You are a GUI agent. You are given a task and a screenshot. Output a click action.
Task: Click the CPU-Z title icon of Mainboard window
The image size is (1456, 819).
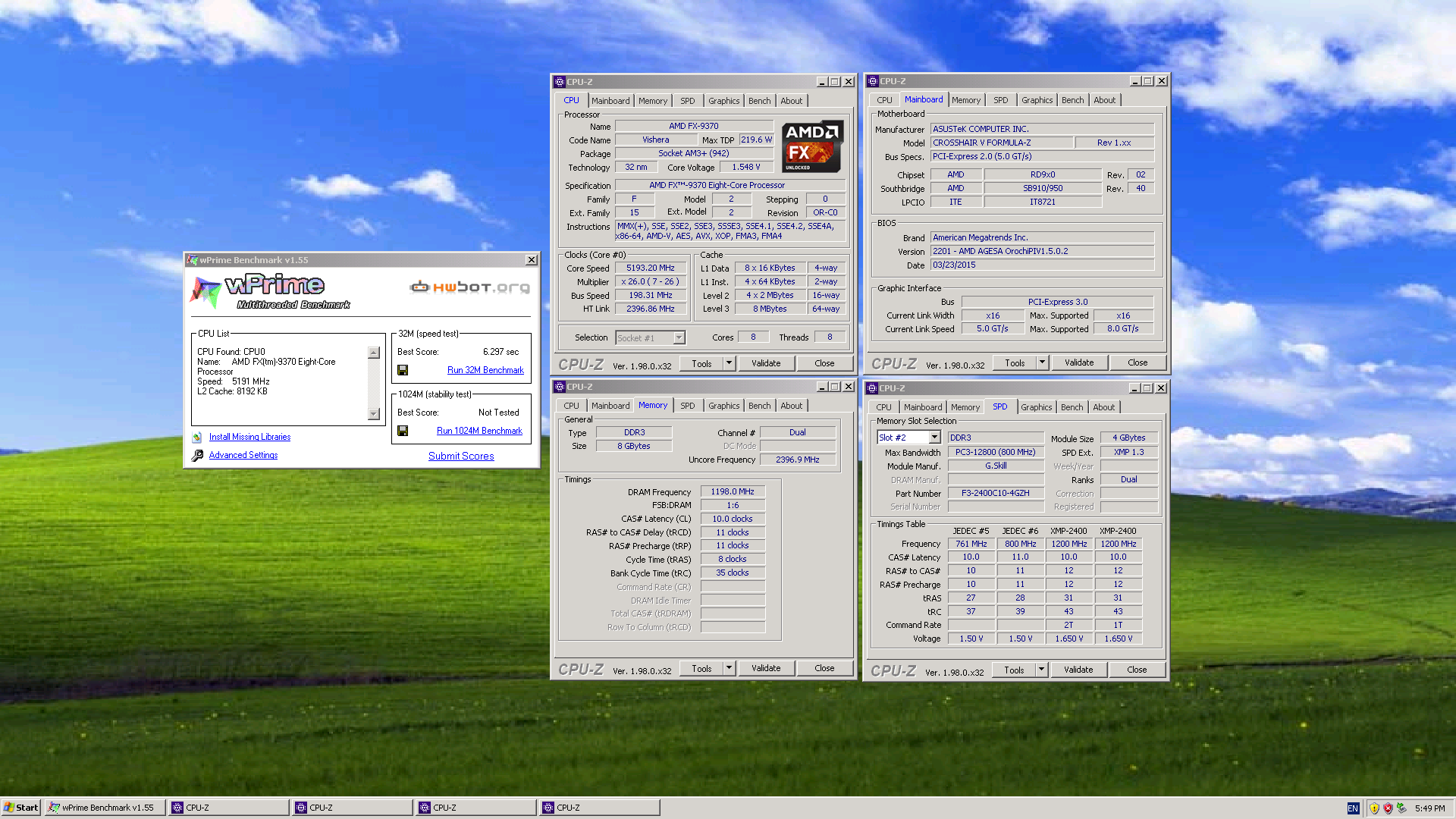pyautogui.click(x=873, y=81)
